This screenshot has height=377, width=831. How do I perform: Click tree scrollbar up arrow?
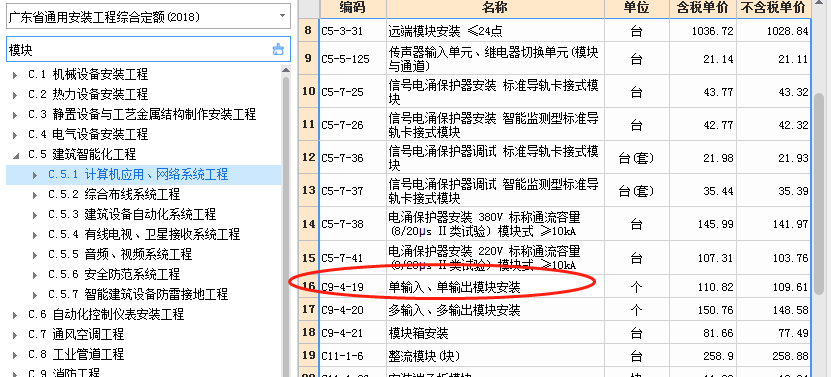(x=286, y=70)
